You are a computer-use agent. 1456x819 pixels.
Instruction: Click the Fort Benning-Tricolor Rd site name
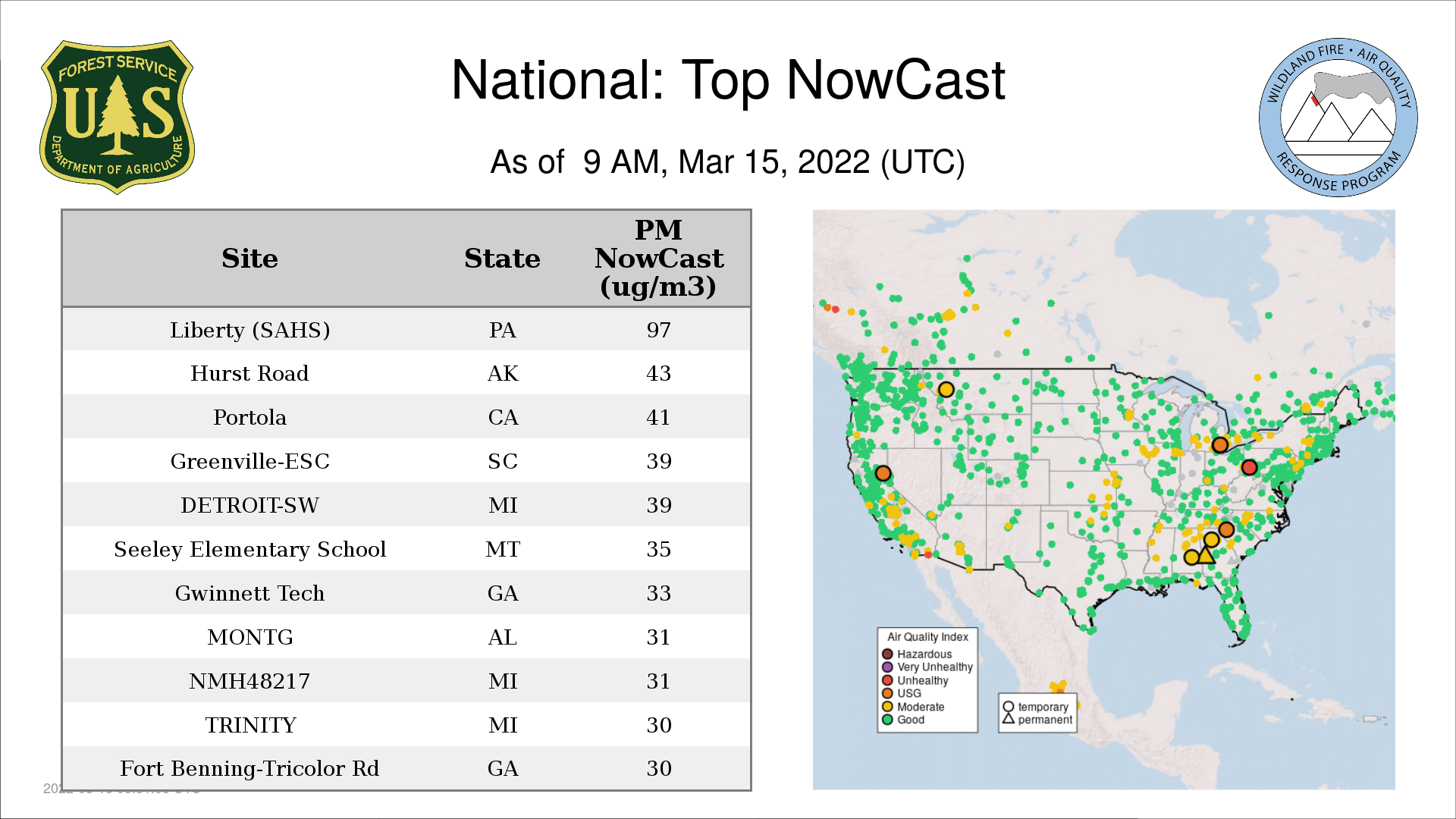click(249, 769)
